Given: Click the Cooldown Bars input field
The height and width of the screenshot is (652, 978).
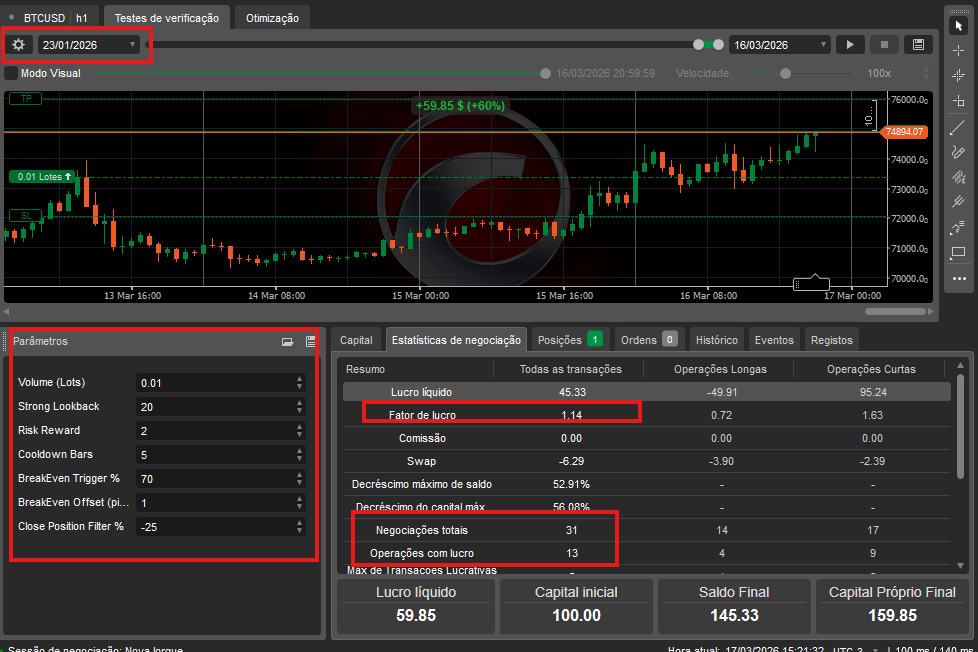Looking at the screenshot, I should pyautogui.click(x=215, y=454).
